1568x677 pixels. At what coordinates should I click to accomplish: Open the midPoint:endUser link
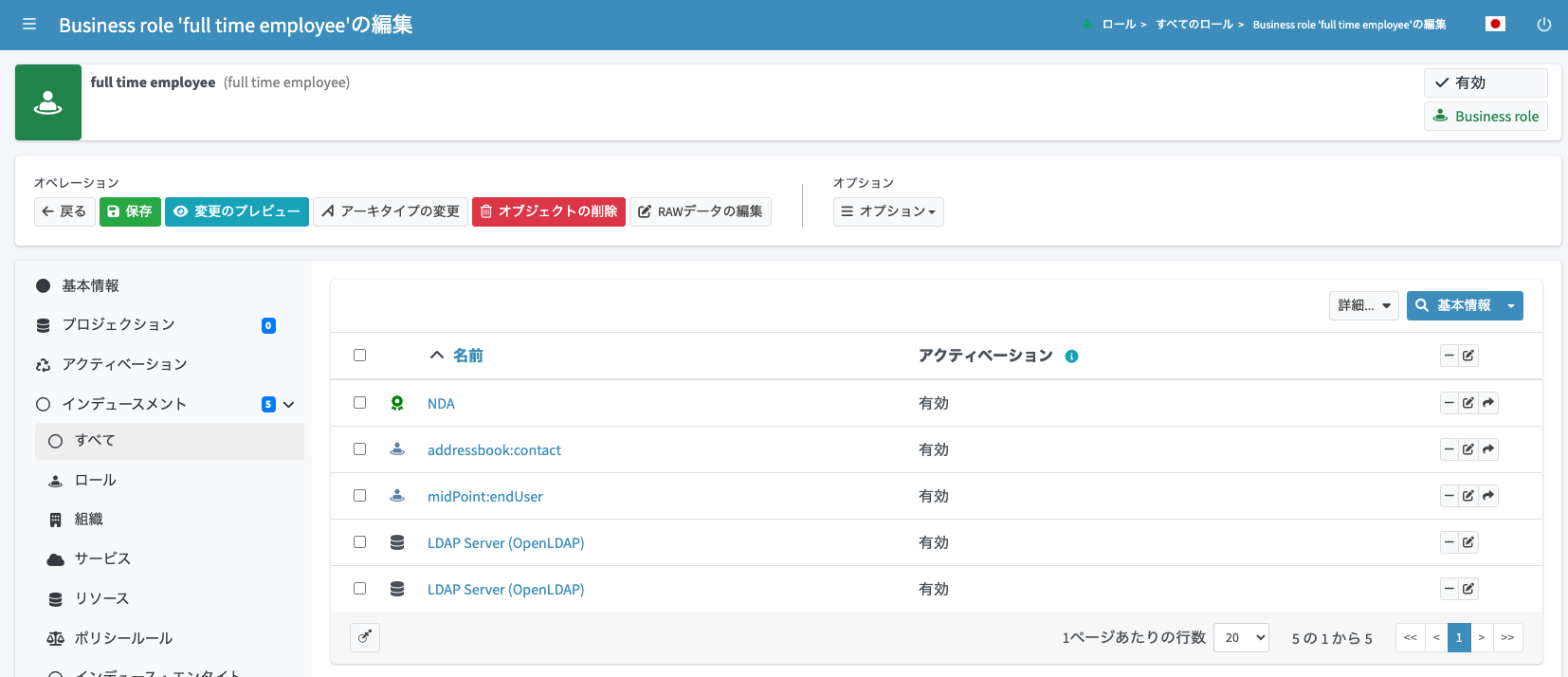pos(485,496)
